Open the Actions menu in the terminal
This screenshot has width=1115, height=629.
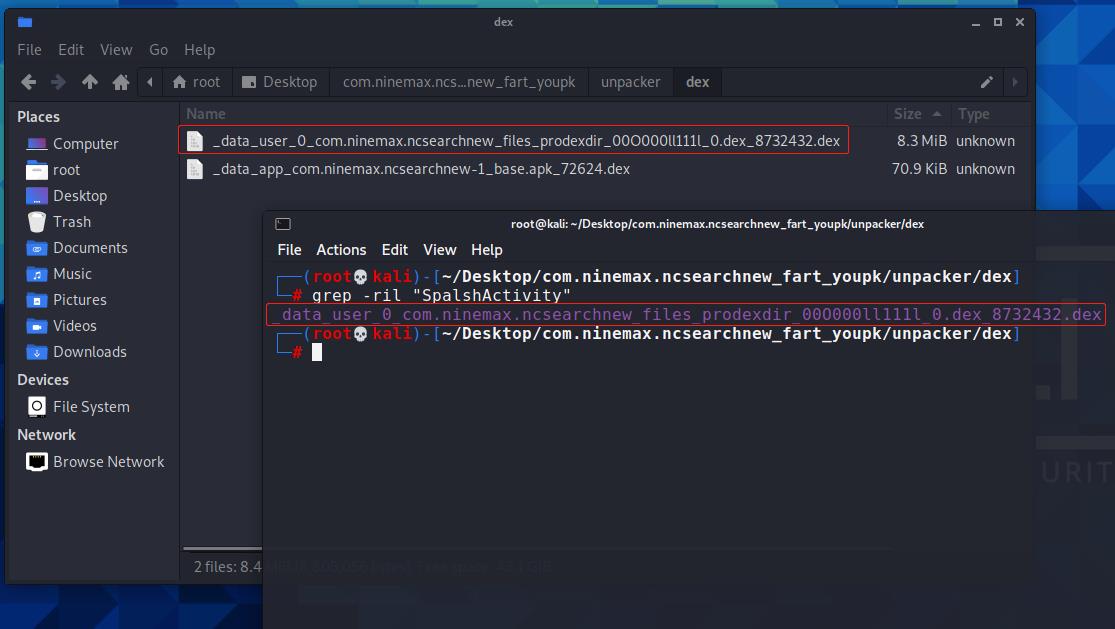(x=341, y=249)
